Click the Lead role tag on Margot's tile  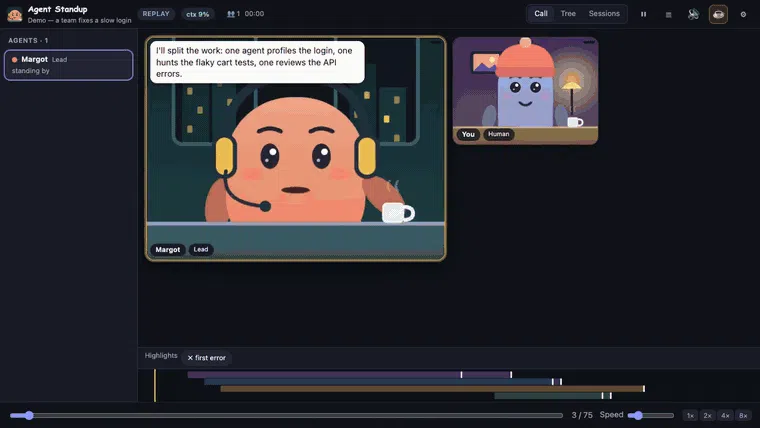[201, 249]
